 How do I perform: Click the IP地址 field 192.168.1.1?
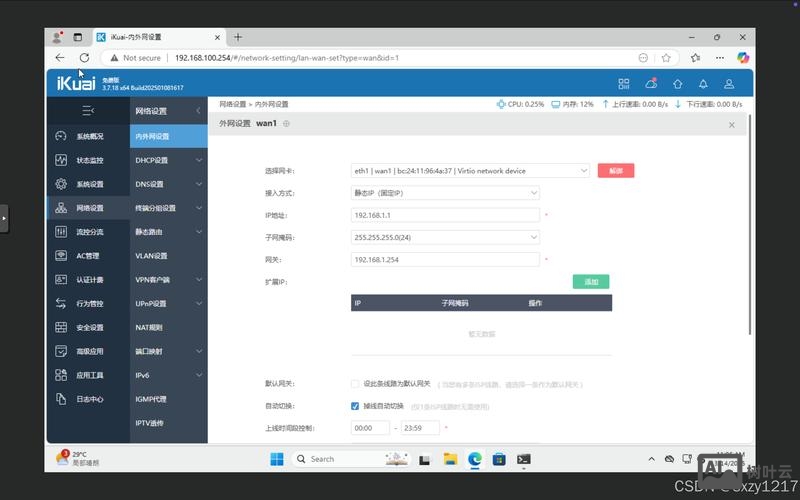[x=445, y=215]
